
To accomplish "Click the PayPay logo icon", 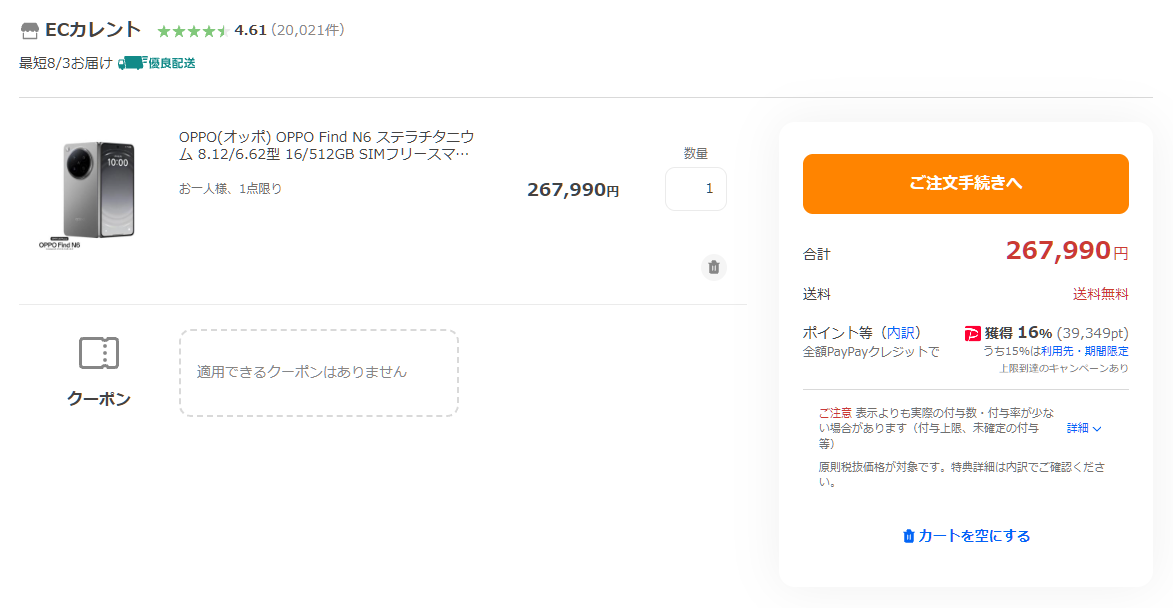I will pyautogui.click(x=972, y=334).
